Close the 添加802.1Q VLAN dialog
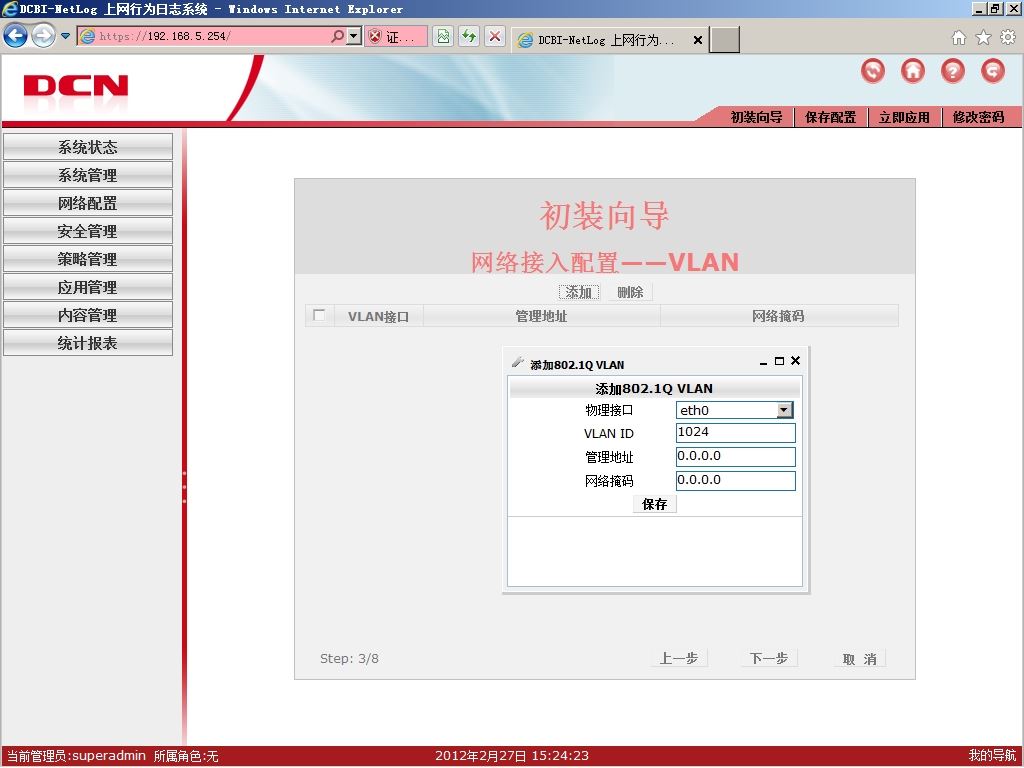The height and width of the screenshot is (768, 1024). [795, 360]
